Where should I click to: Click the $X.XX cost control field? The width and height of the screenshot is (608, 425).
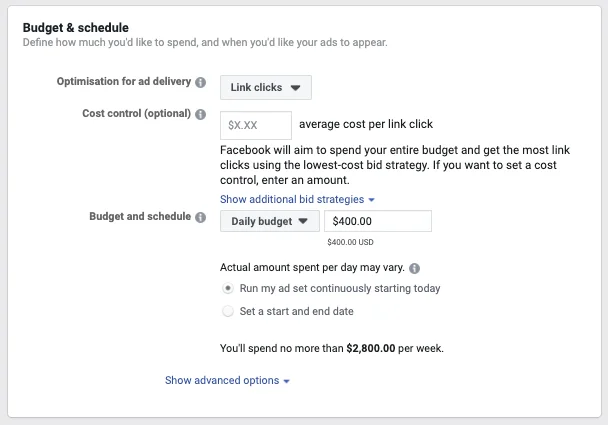(x=255, y=125)
